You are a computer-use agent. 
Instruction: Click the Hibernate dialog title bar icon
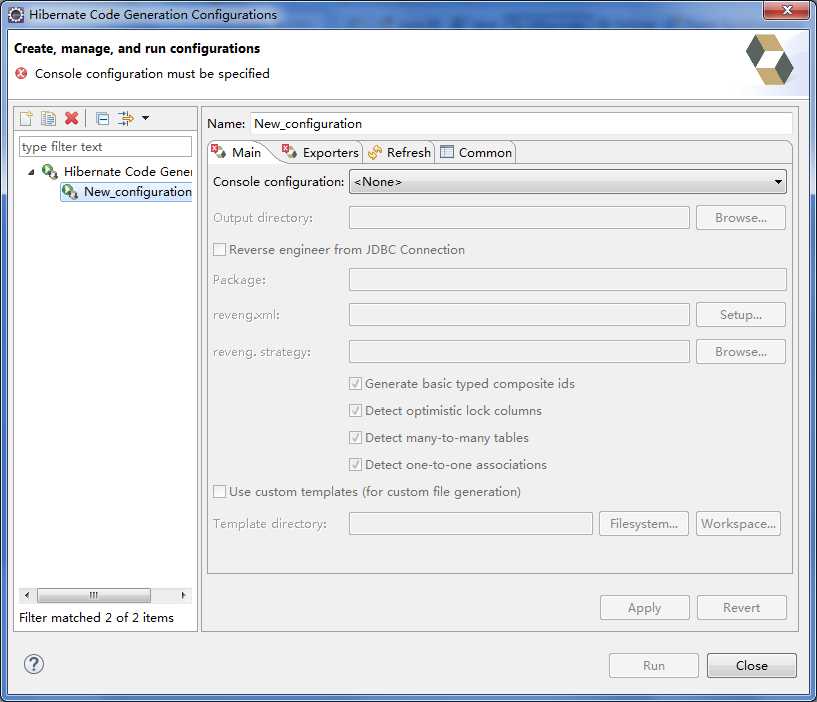[x=16, y=15]
